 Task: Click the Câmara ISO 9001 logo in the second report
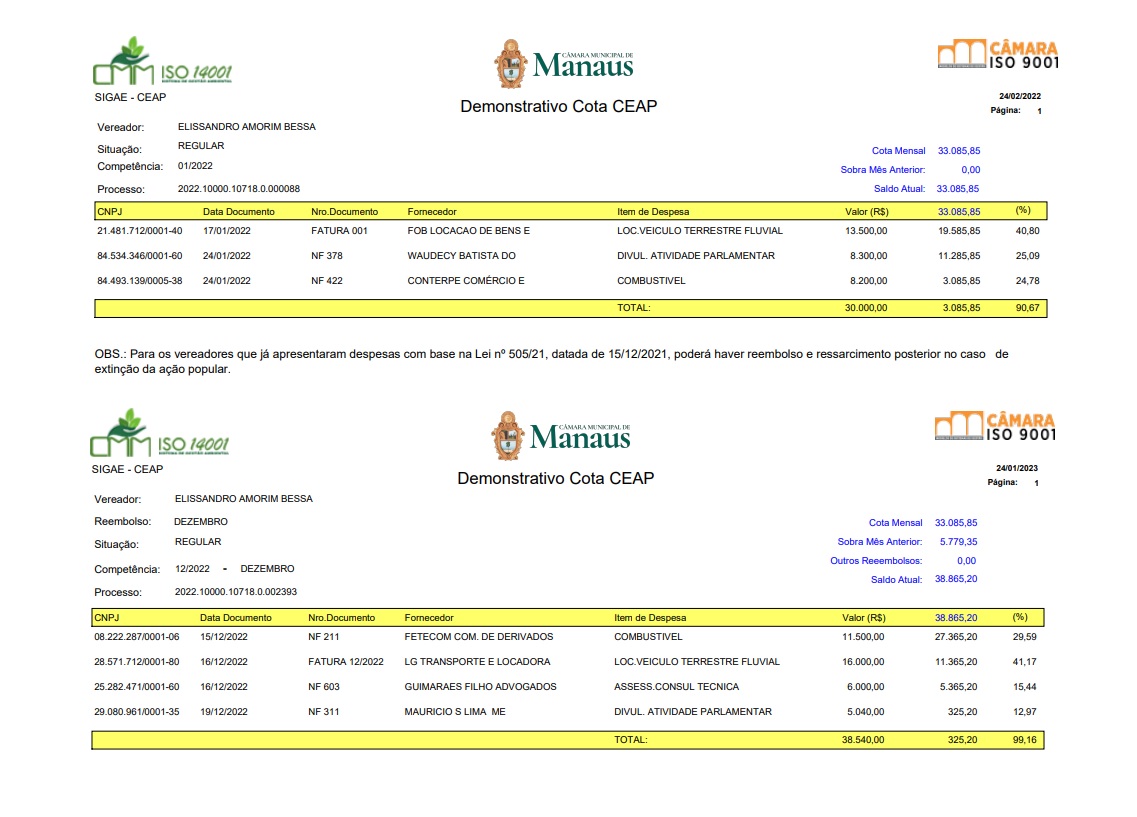(995, 426)
